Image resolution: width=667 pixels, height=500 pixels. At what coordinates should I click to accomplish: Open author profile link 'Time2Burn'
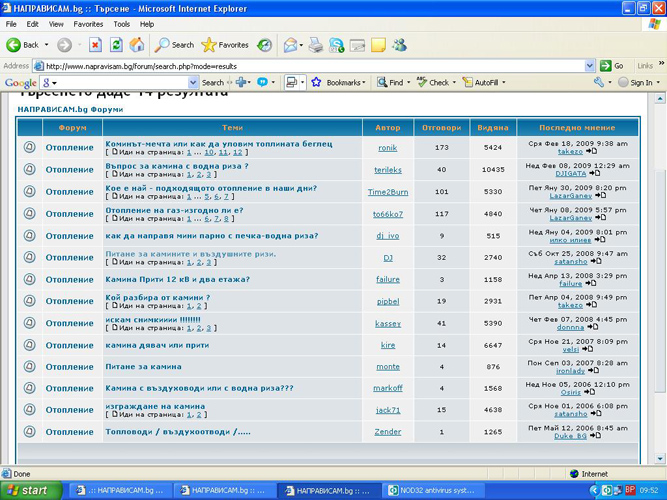click(387, 190)
